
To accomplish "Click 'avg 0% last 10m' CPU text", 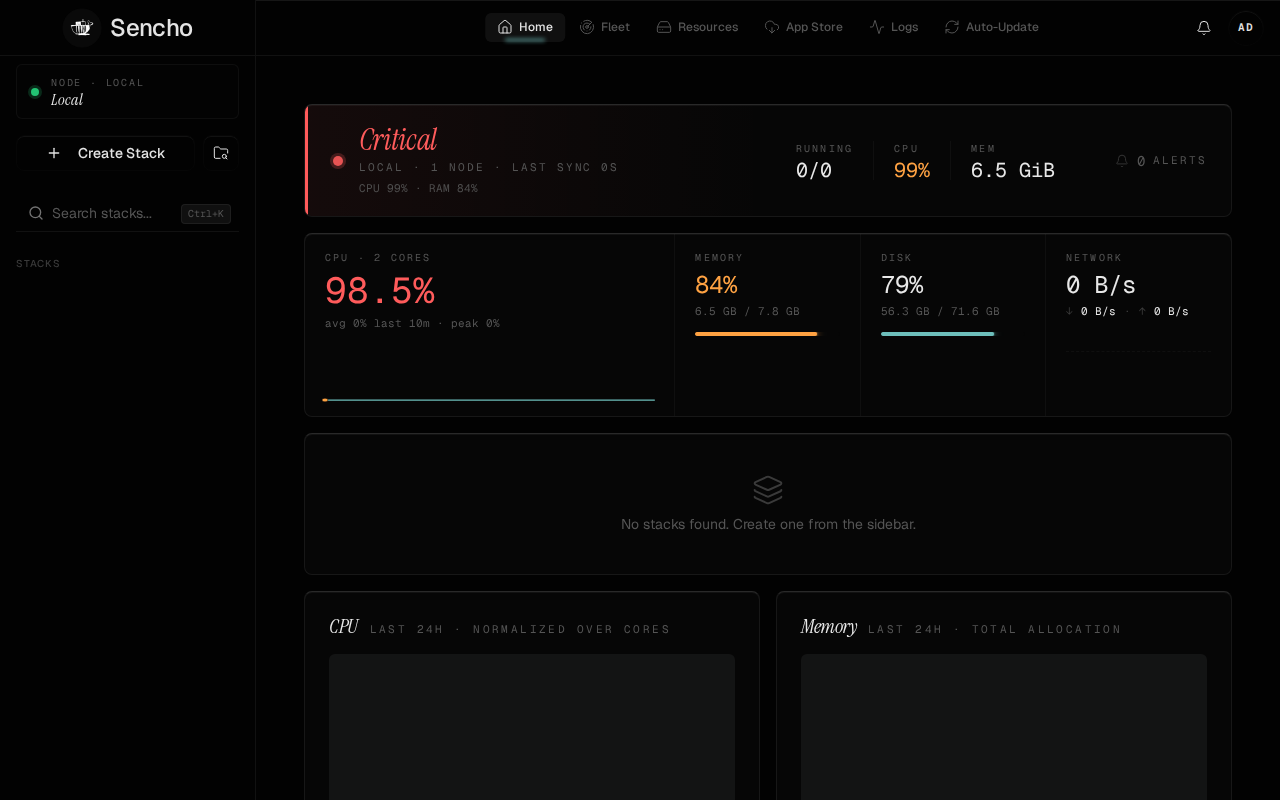I will point(377,324).
